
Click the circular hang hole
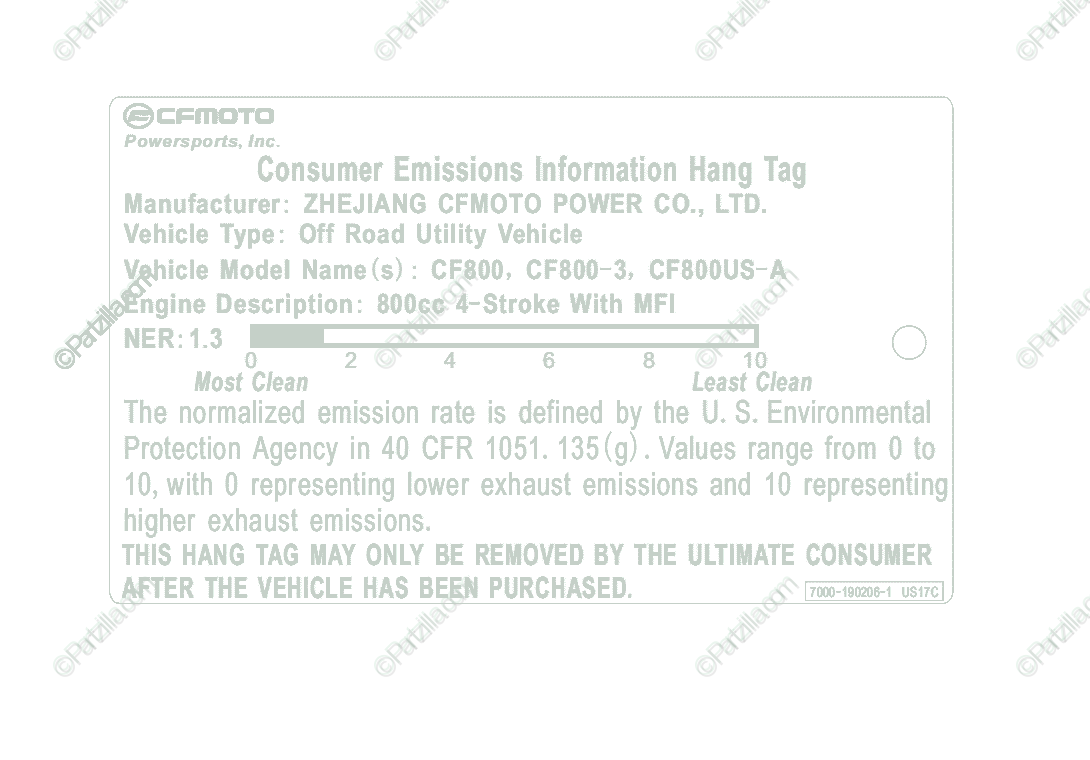(908, 343)
